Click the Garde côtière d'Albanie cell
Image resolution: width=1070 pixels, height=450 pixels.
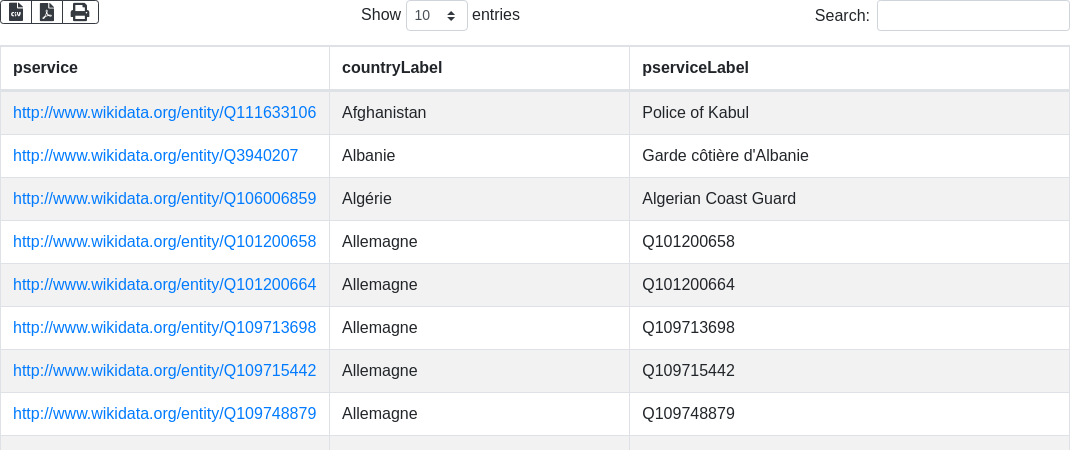tap(725, 156)
